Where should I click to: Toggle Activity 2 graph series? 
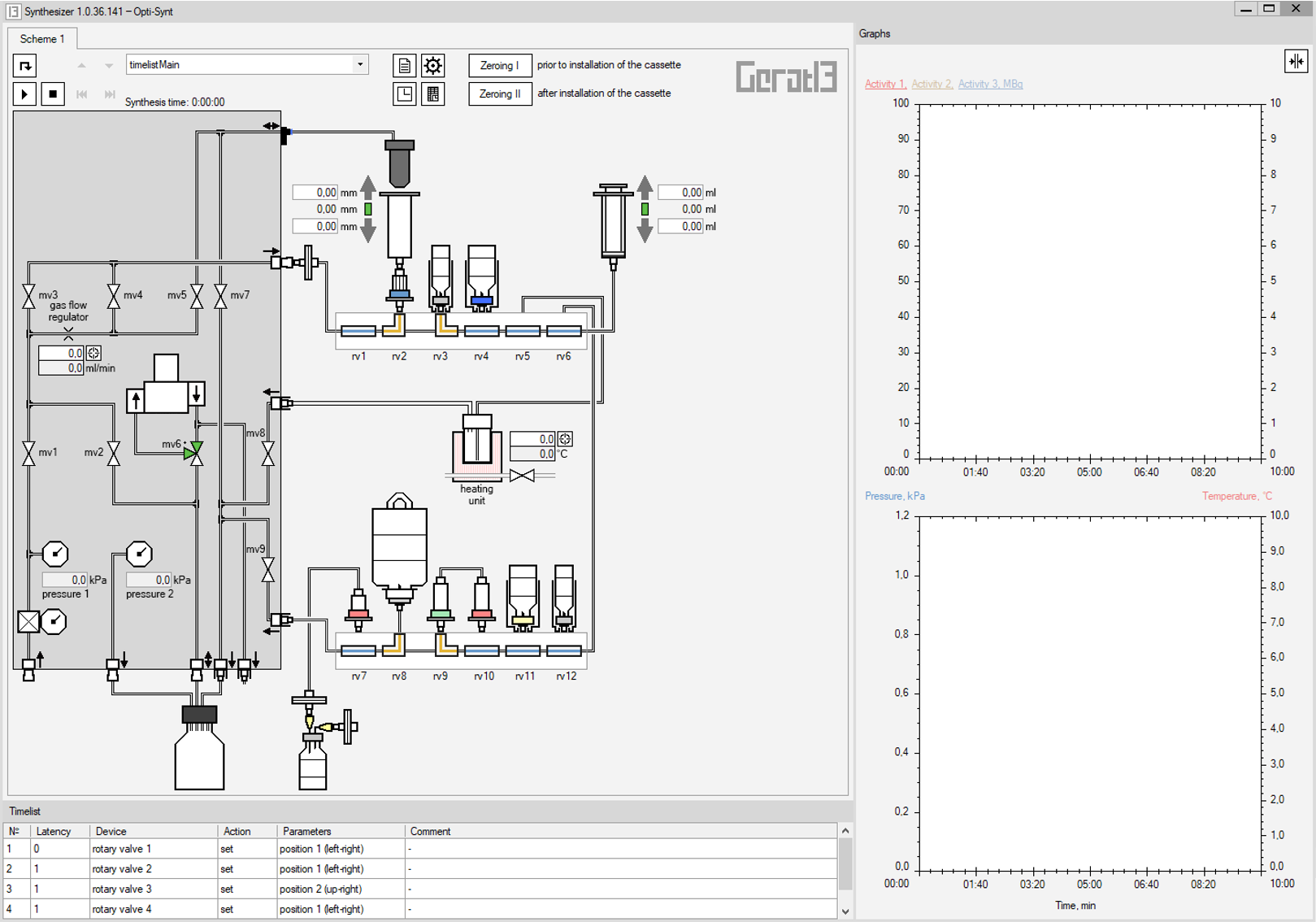point(932,84)
